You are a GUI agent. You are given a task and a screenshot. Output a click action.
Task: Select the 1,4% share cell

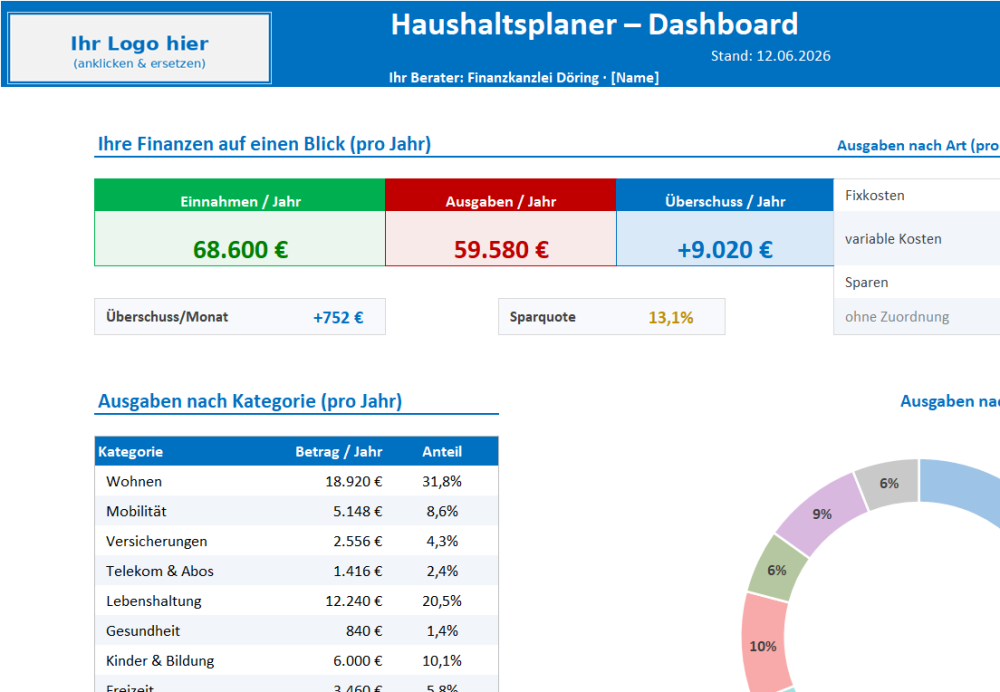coord(442,631)
